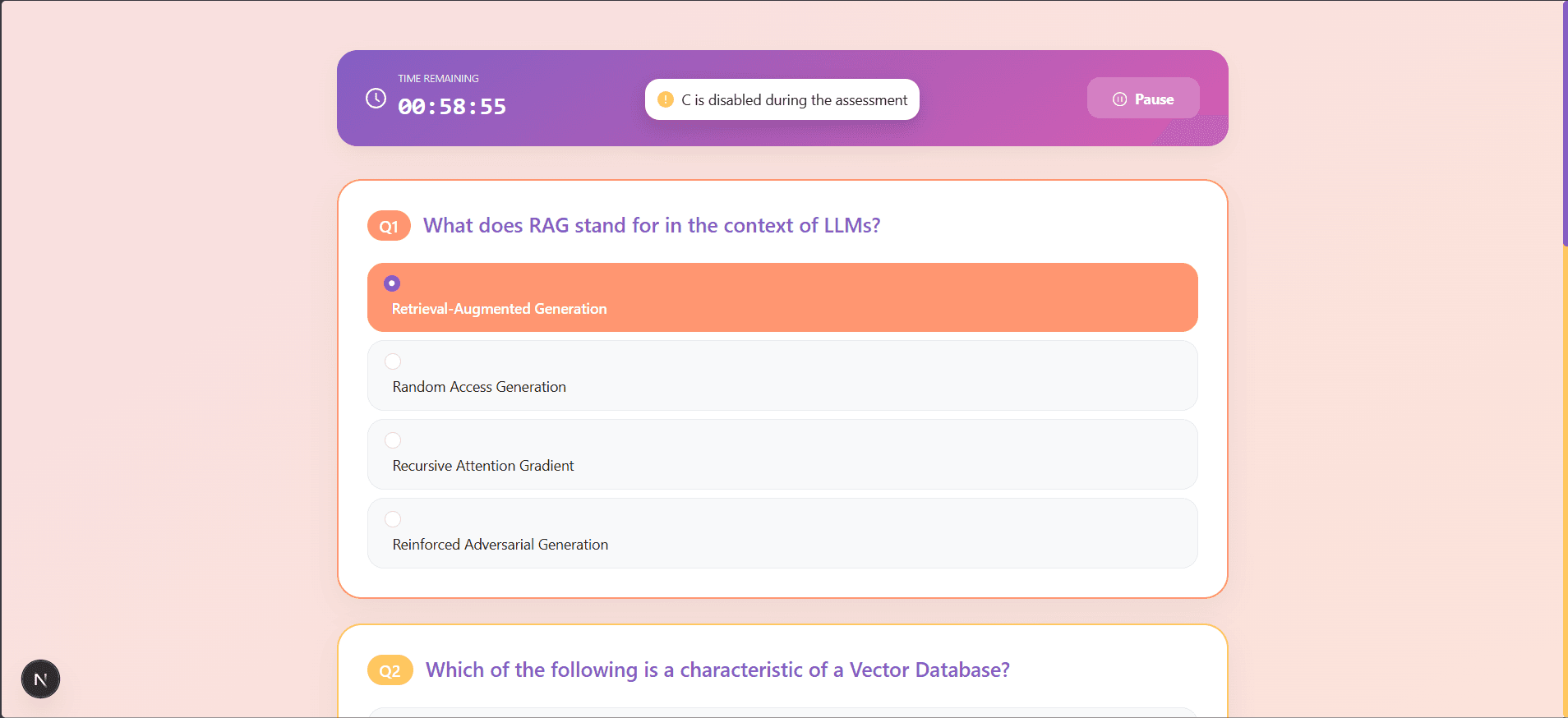Click the Q1 question about RAG
The image size is (1568, 718).
(652, 226)
